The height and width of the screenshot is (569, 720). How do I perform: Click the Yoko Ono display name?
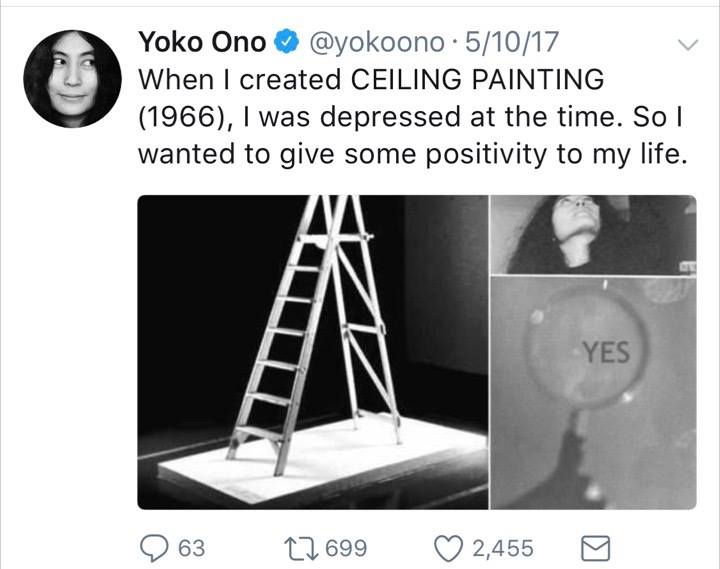tap(202, 42)
